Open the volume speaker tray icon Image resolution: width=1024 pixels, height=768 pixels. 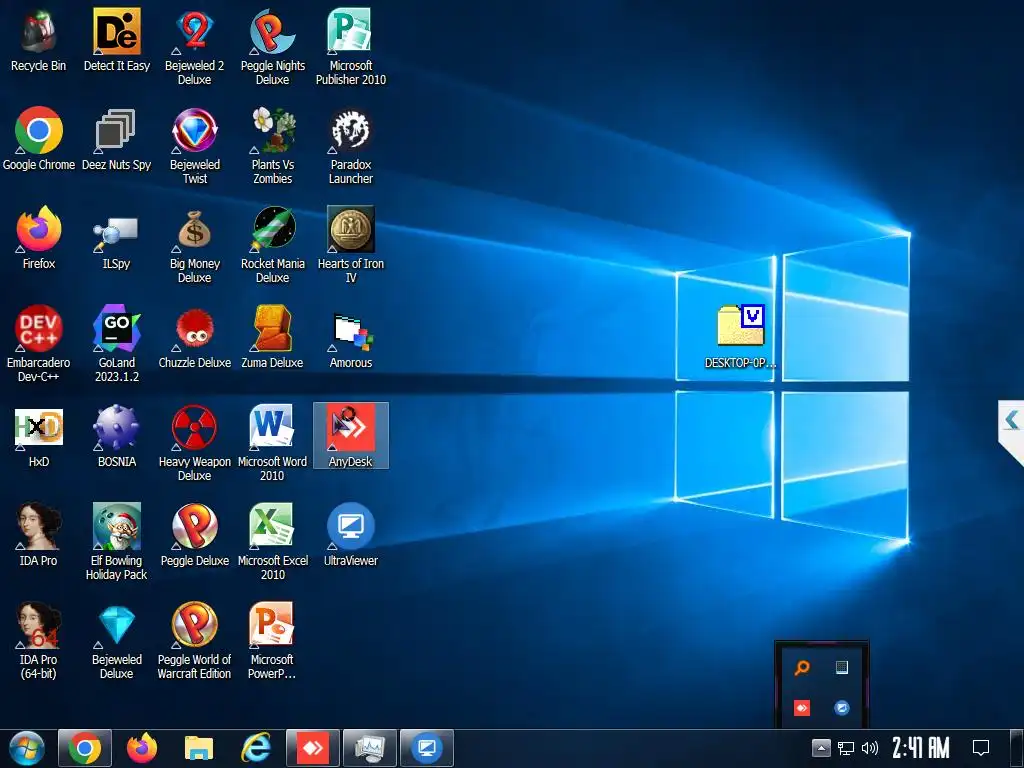[x=869, y=748]
